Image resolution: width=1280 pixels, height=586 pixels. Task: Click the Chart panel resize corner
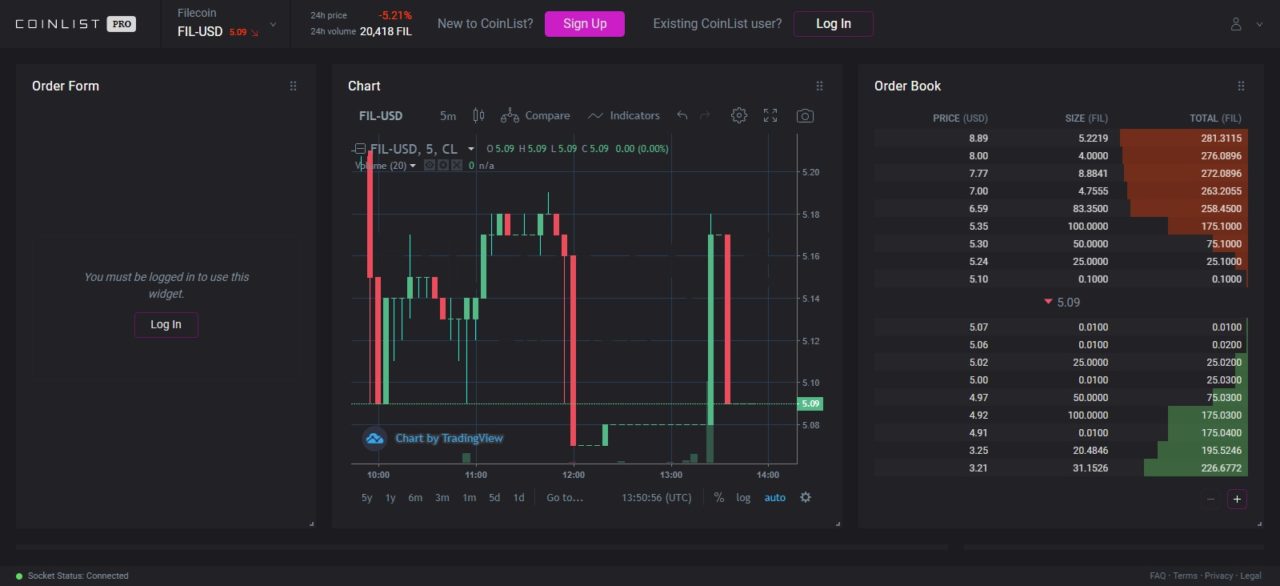click(x=837, y=523)
